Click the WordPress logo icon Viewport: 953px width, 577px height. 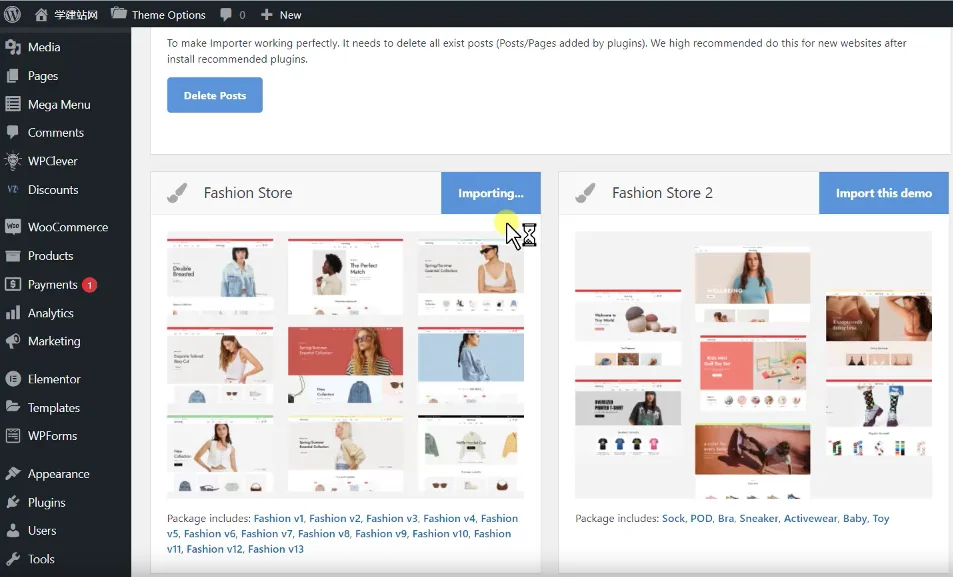tap(13, 15)
